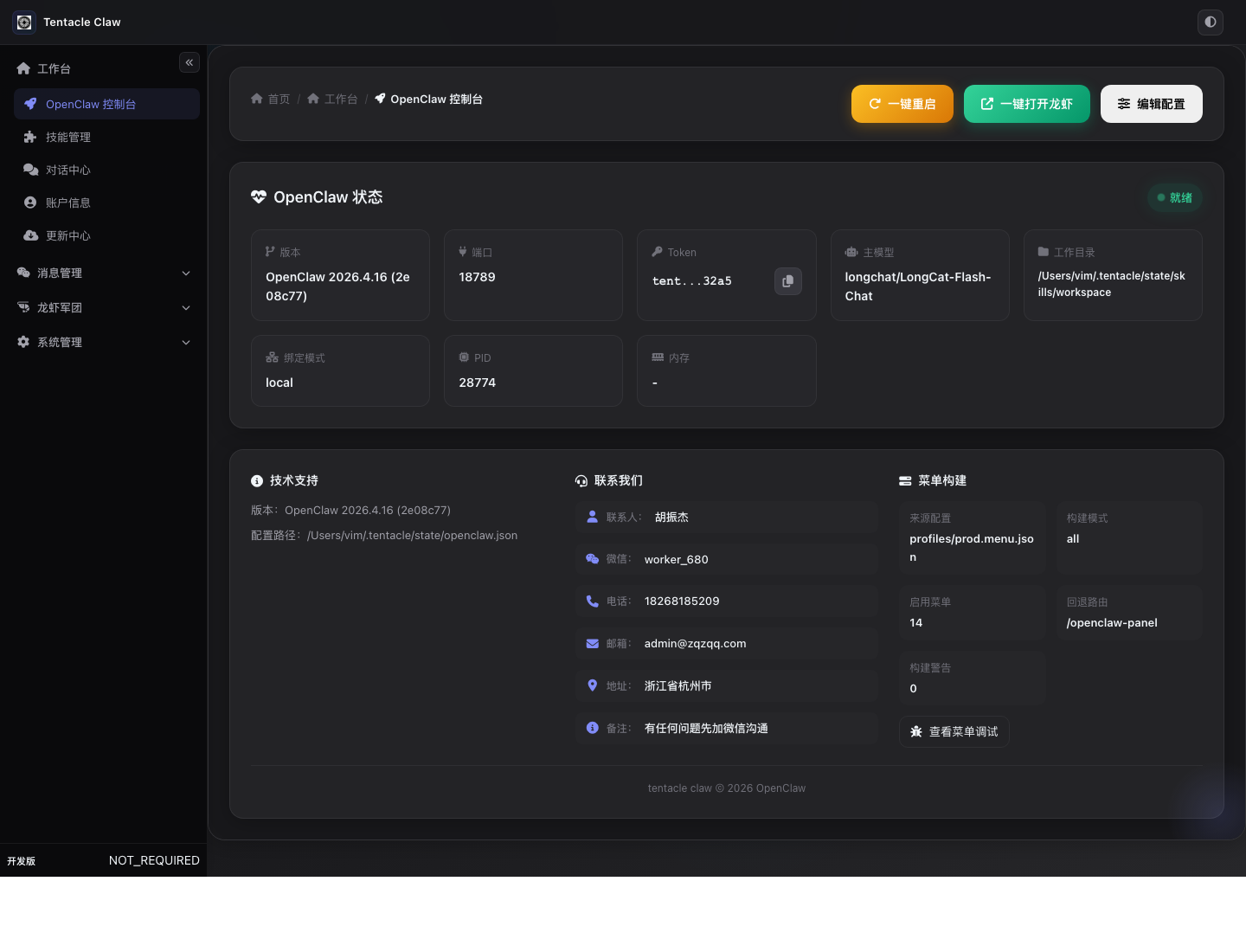
Task: Click the headset icon beside 联系我们
Action: (581, 480)
